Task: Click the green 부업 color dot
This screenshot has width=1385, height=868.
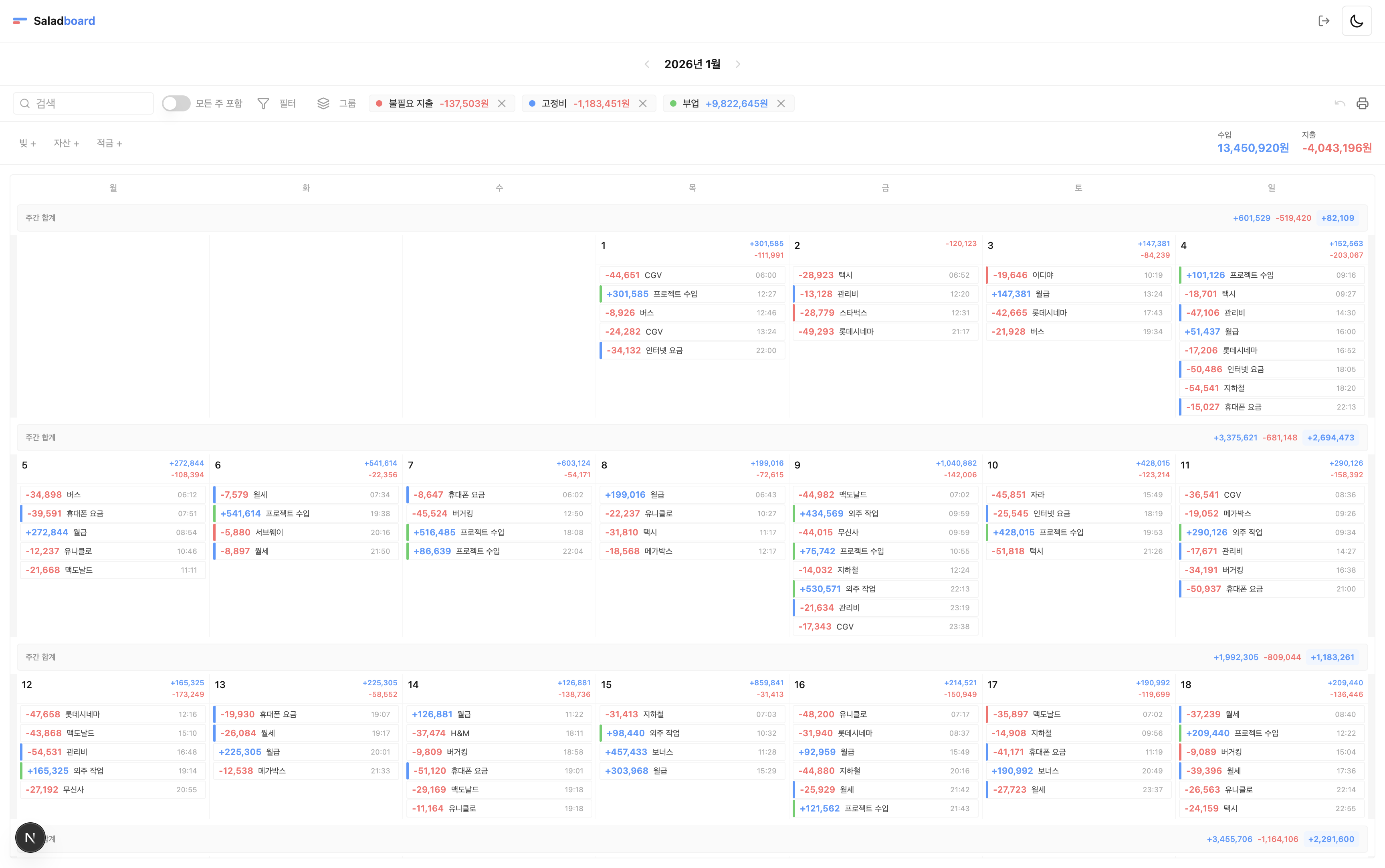Action: coord(673,103)
